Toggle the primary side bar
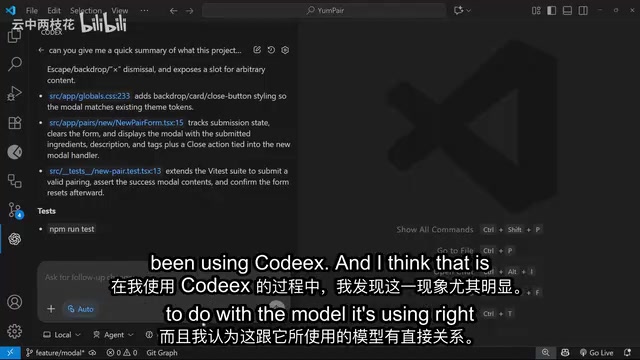The width and height of the screenshot is (640, 360). [551, 11]
